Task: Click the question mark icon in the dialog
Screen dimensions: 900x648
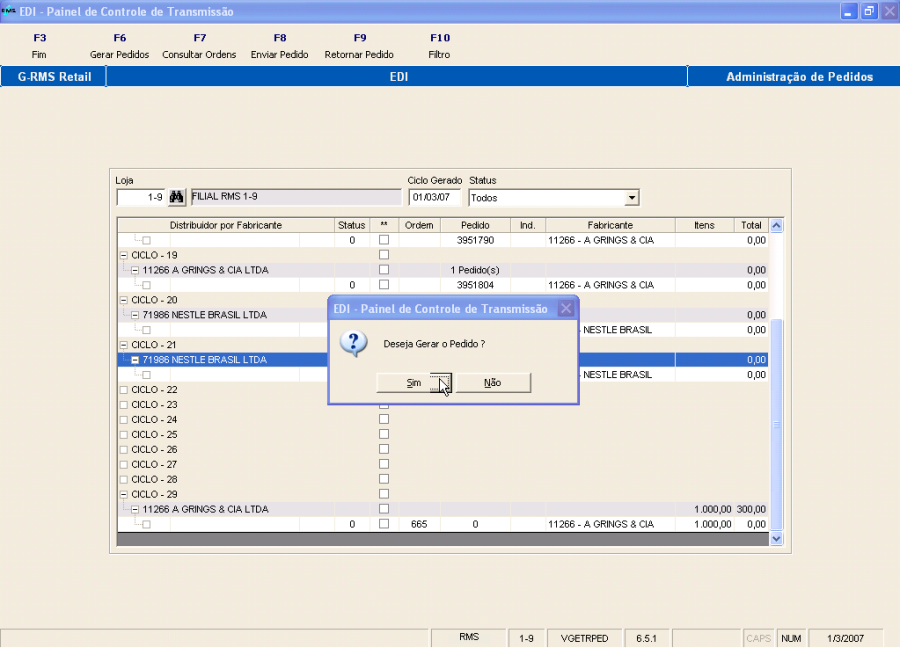Action: [x=354, y=344]
